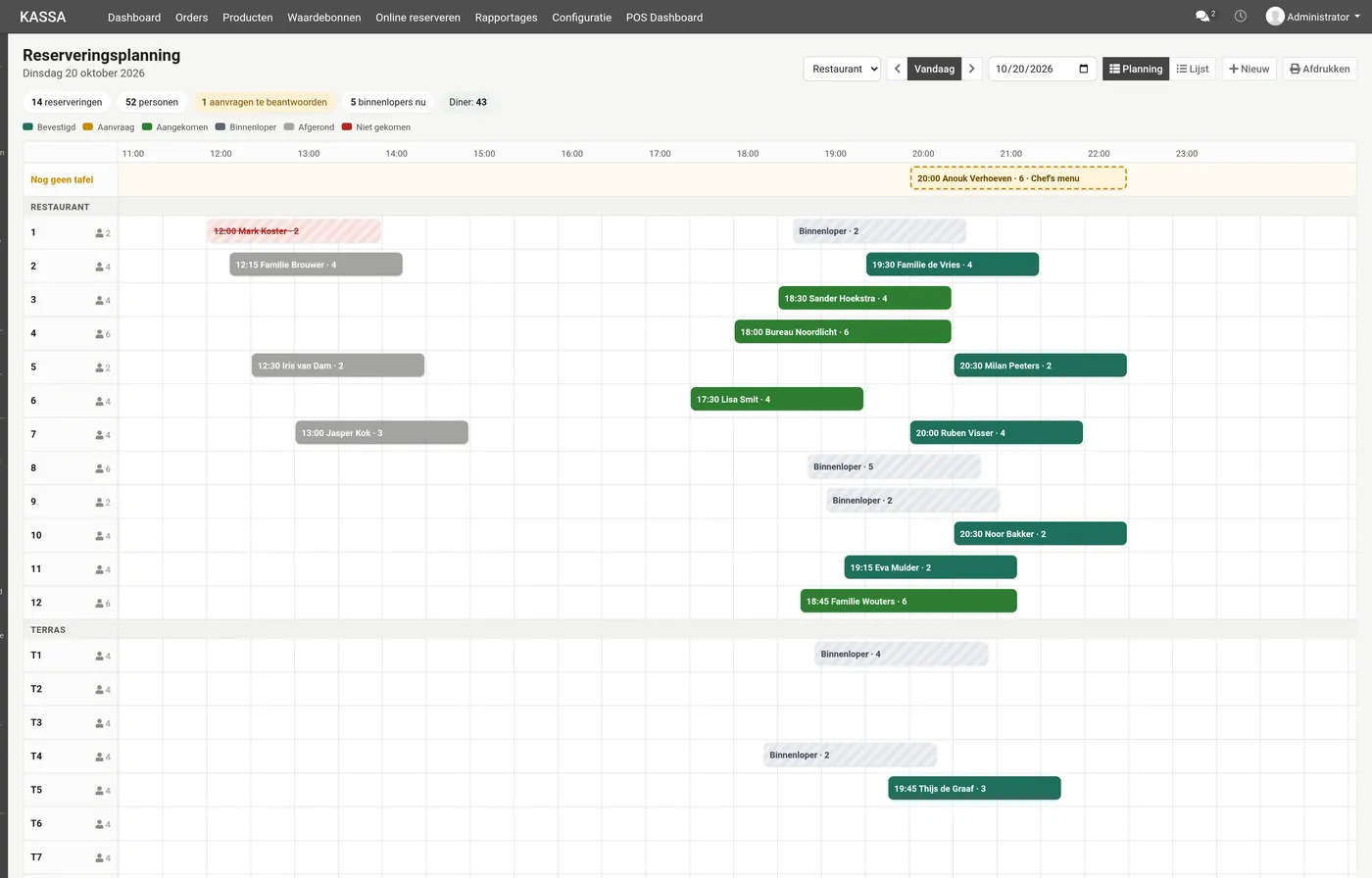The width and height of the screenshot is (1372, 878).
Task: Click table row label T4
Action: (x=36, y=756)
